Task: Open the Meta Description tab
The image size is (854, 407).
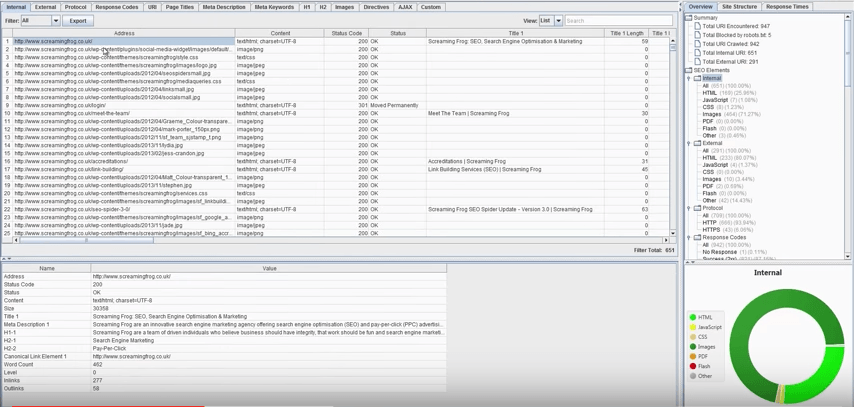Action: pyautogui.click(x=224, y=7)
